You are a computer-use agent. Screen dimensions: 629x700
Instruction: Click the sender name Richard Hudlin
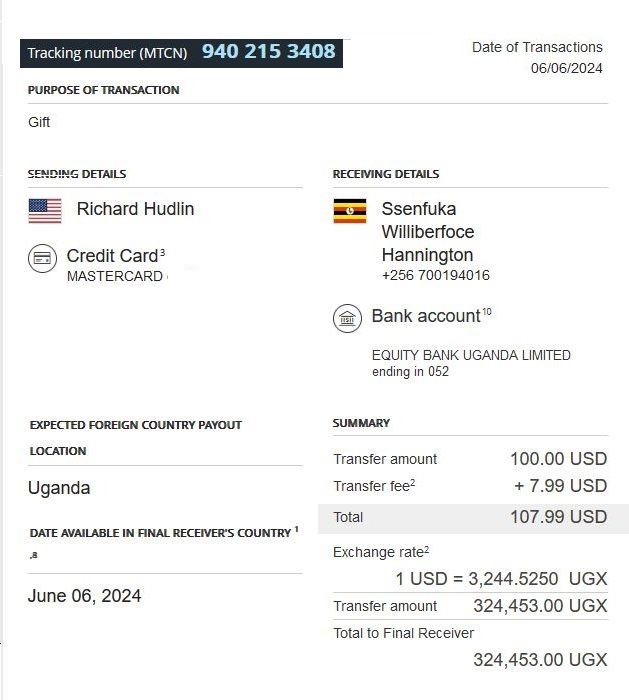[x=135, y=209]
